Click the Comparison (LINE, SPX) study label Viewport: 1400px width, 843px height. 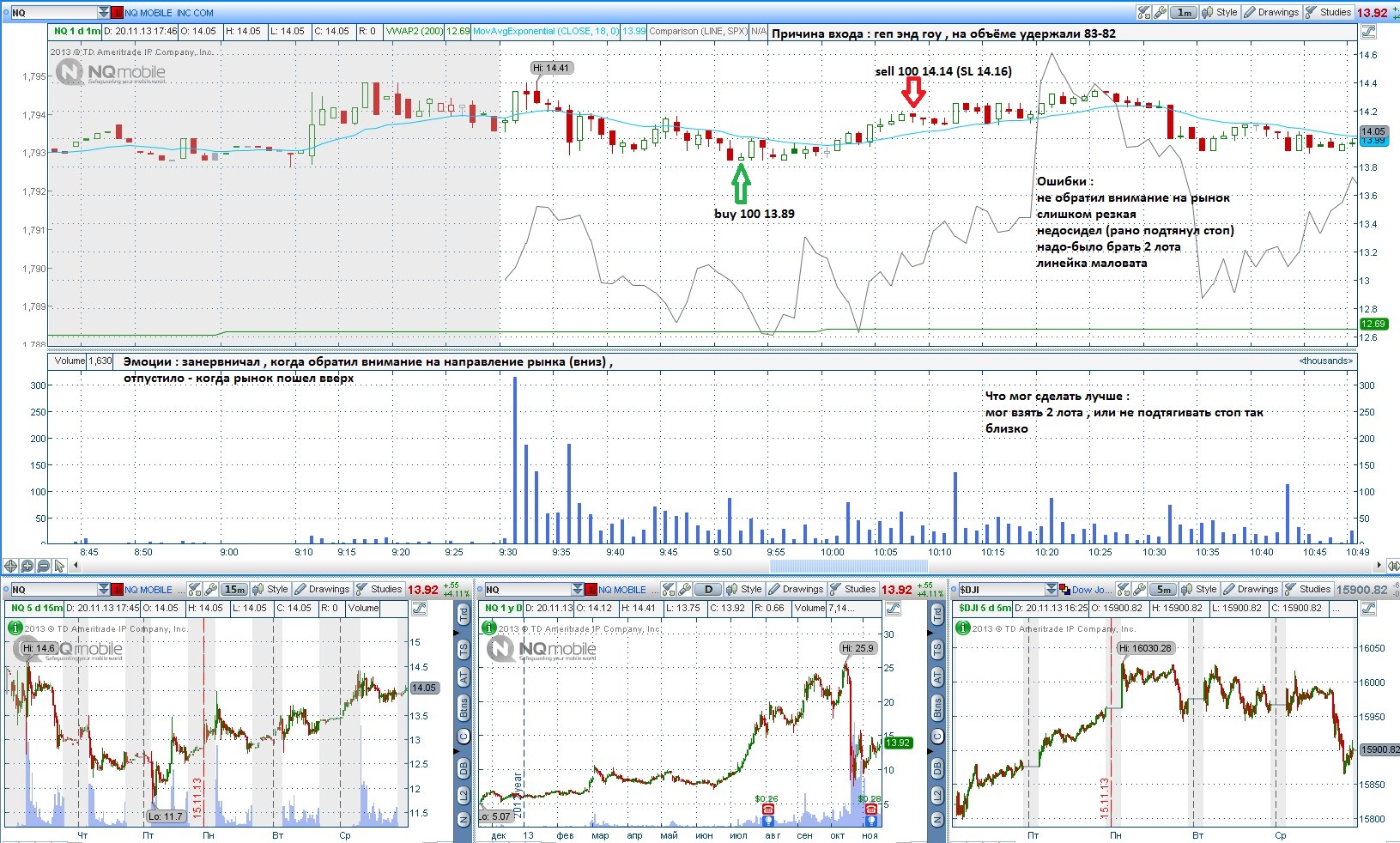pos(698,31)
